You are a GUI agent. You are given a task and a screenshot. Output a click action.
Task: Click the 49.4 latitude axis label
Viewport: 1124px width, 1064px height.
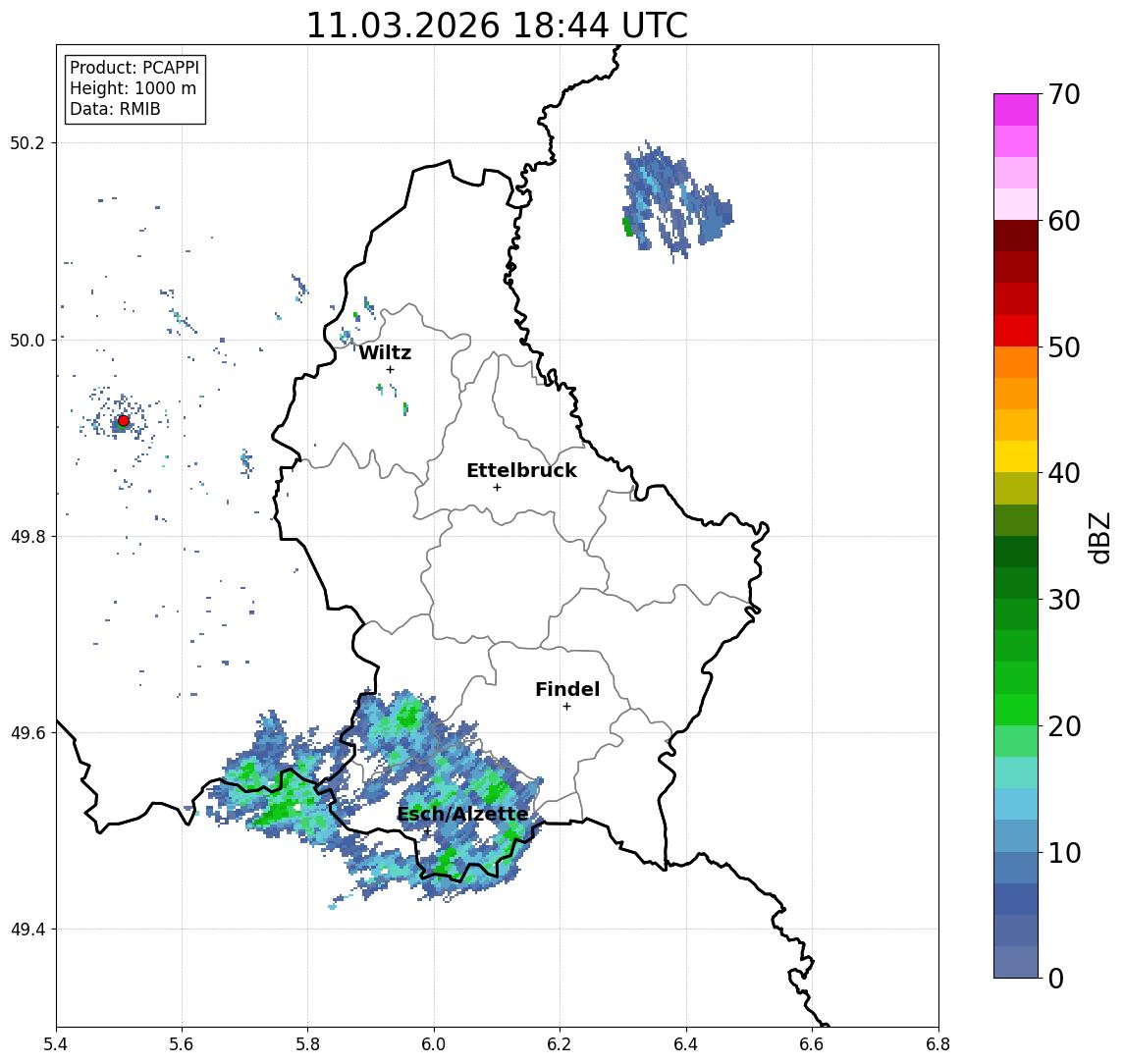(27, 930)
